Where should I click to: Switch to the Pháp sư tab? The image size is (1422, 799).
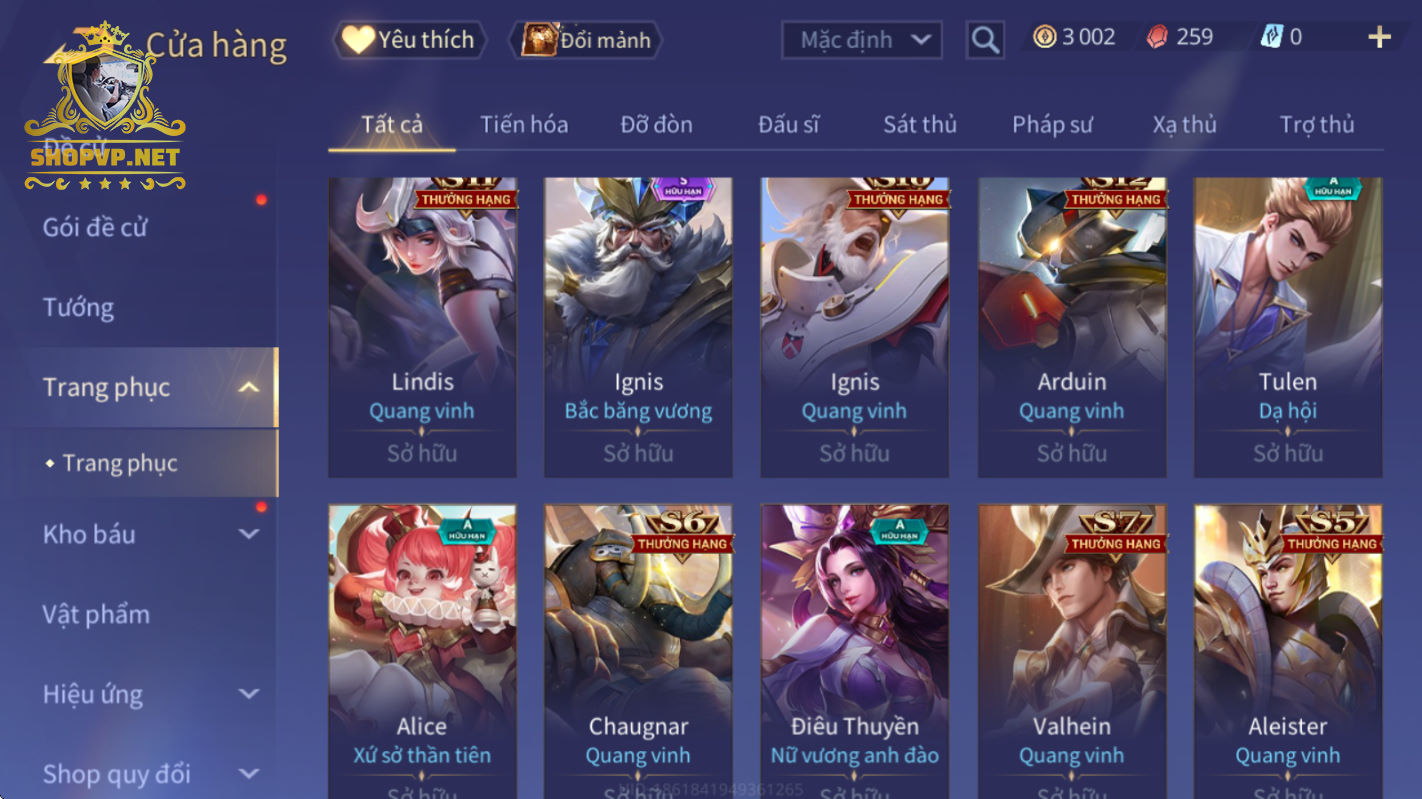(1052, 125)
